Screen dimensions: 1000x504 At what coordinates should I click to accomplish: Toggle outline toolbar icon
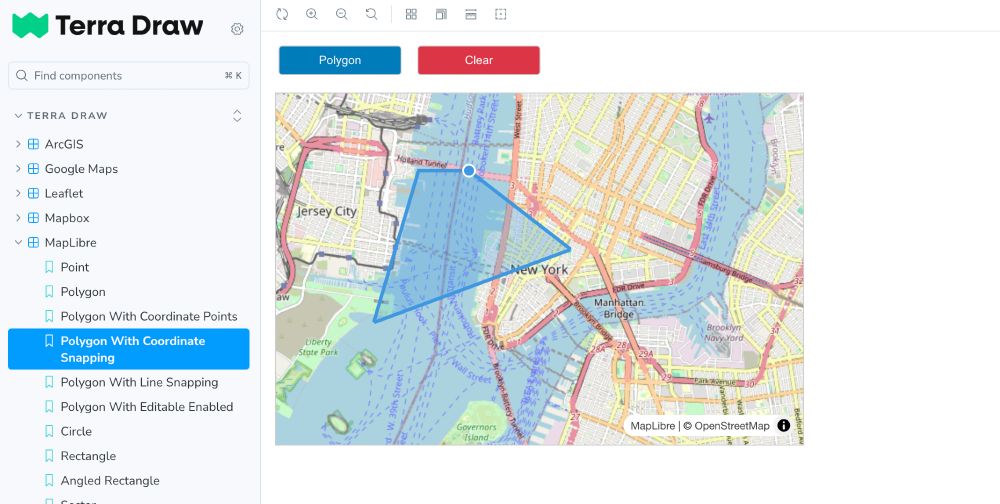point(501,14)
